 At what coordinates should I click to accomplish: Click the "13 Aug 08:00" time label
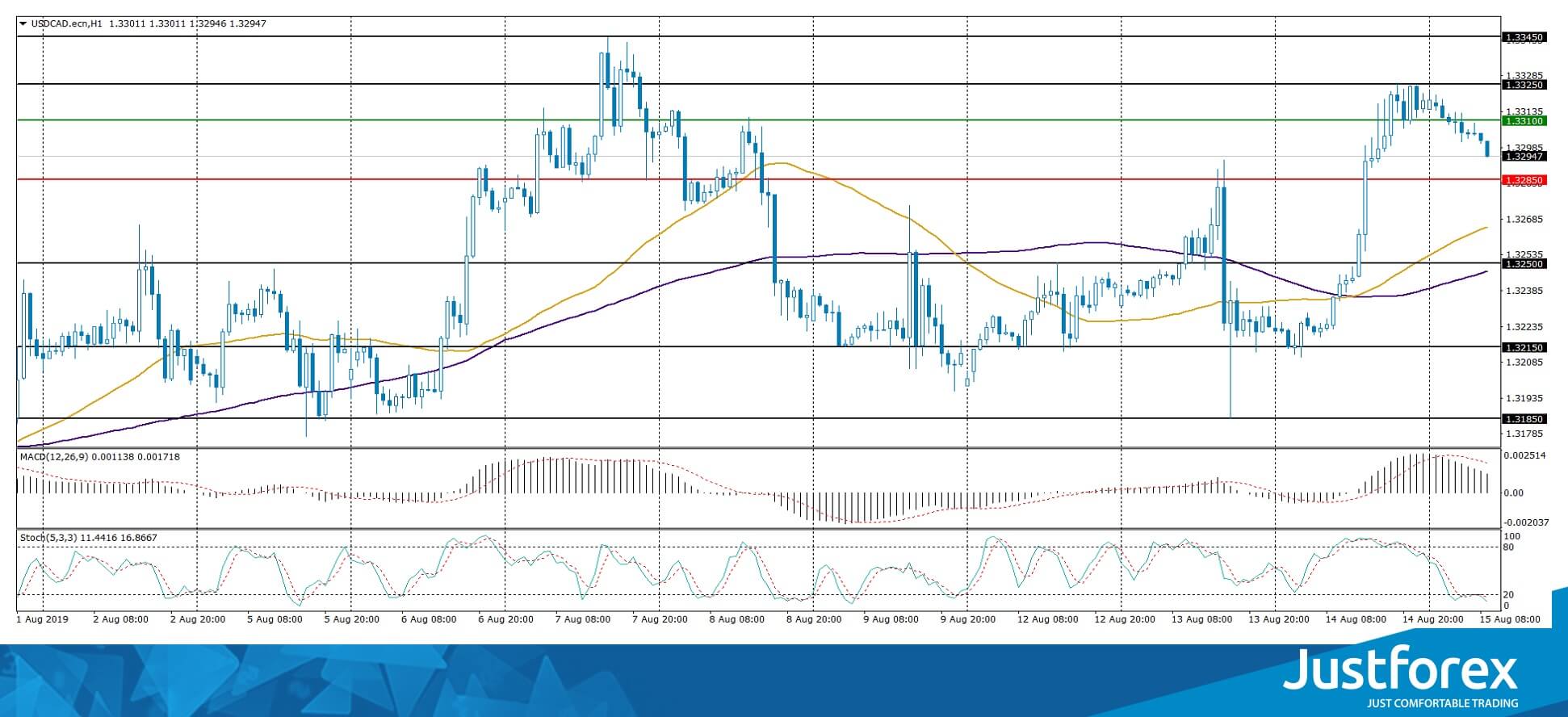pyautogui.click(x=1201, y=620)
